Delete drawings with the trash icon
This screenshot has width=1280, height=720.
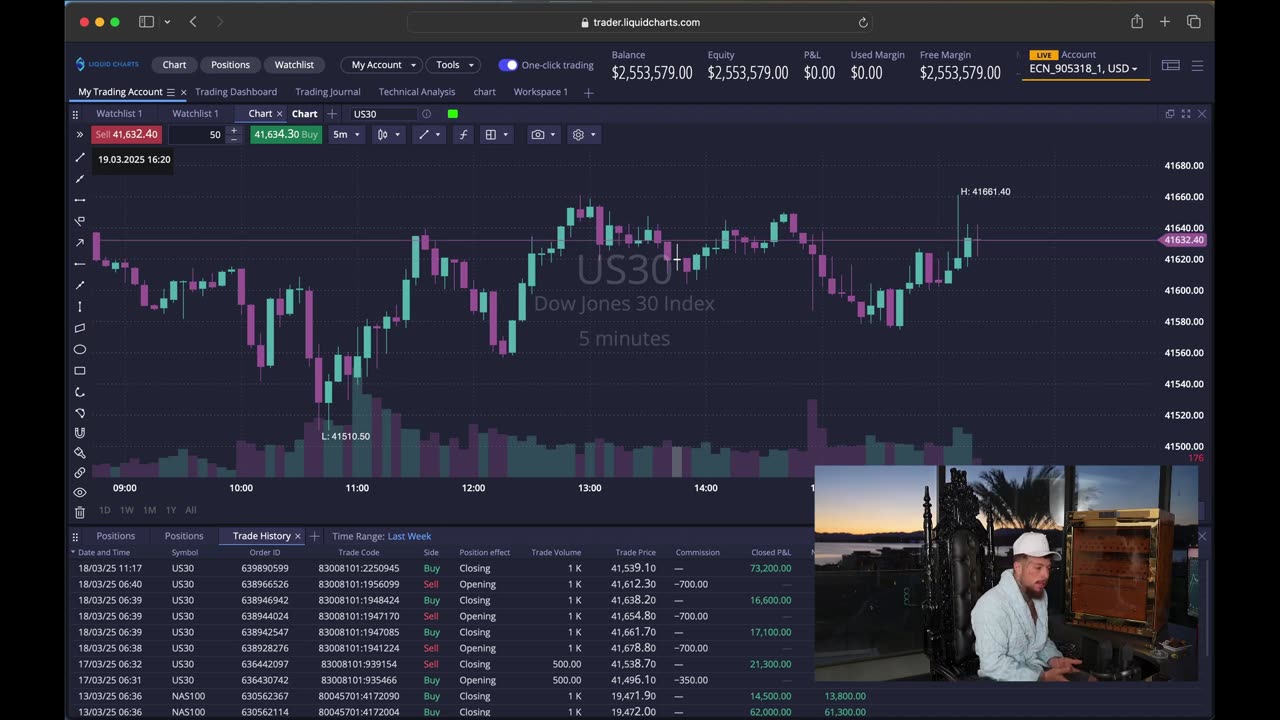[x=80, y=512]
